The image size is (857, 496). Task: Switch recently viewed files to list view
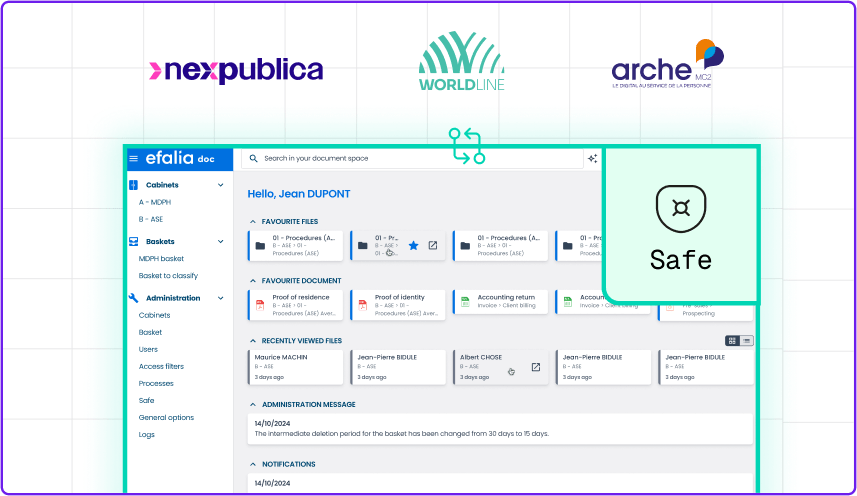point(747,341)
